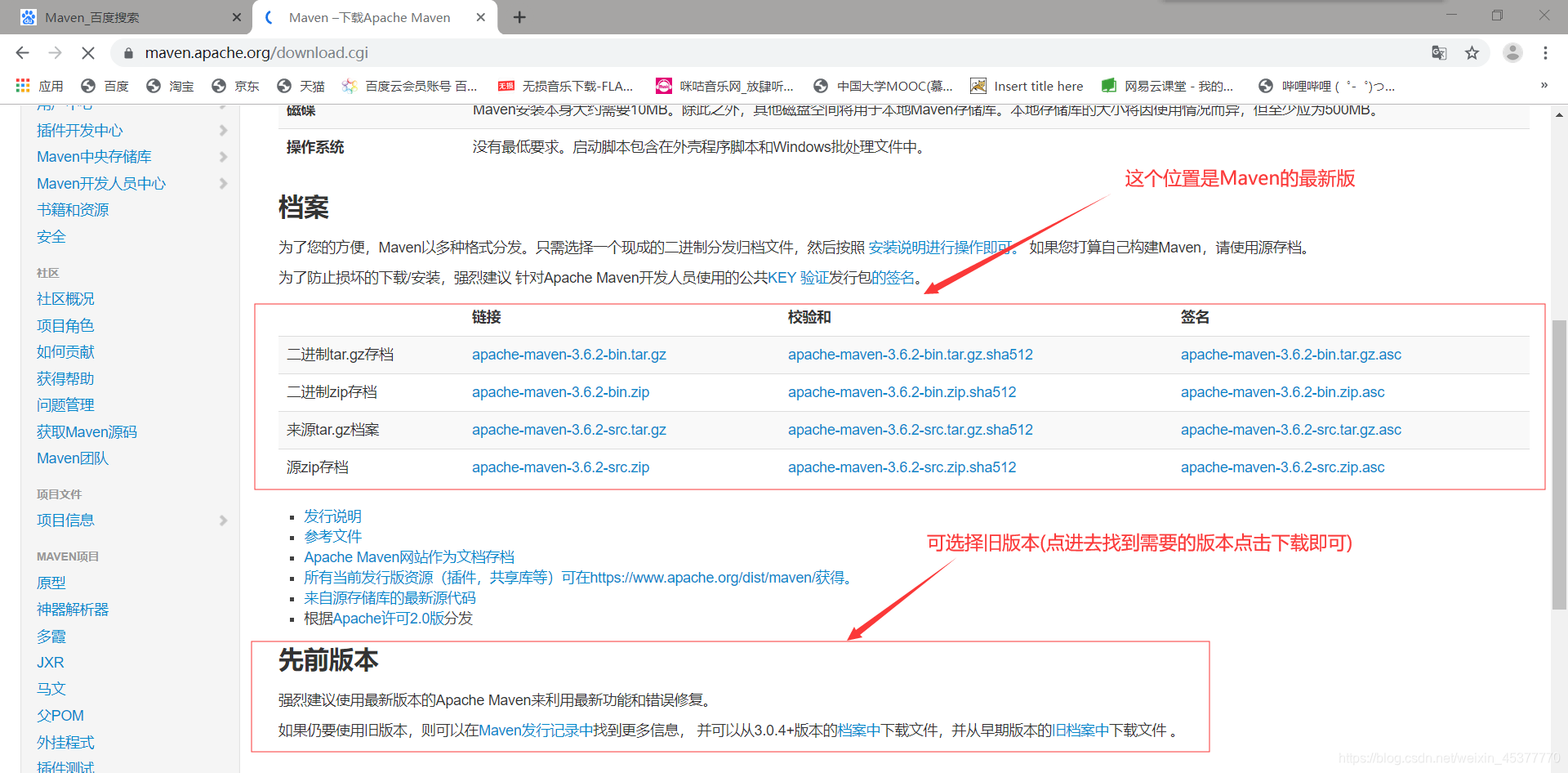1568x773 pixels.
Task: Open the 安装说明进行操作即可 install instructions link
Action: coord(941,248)
